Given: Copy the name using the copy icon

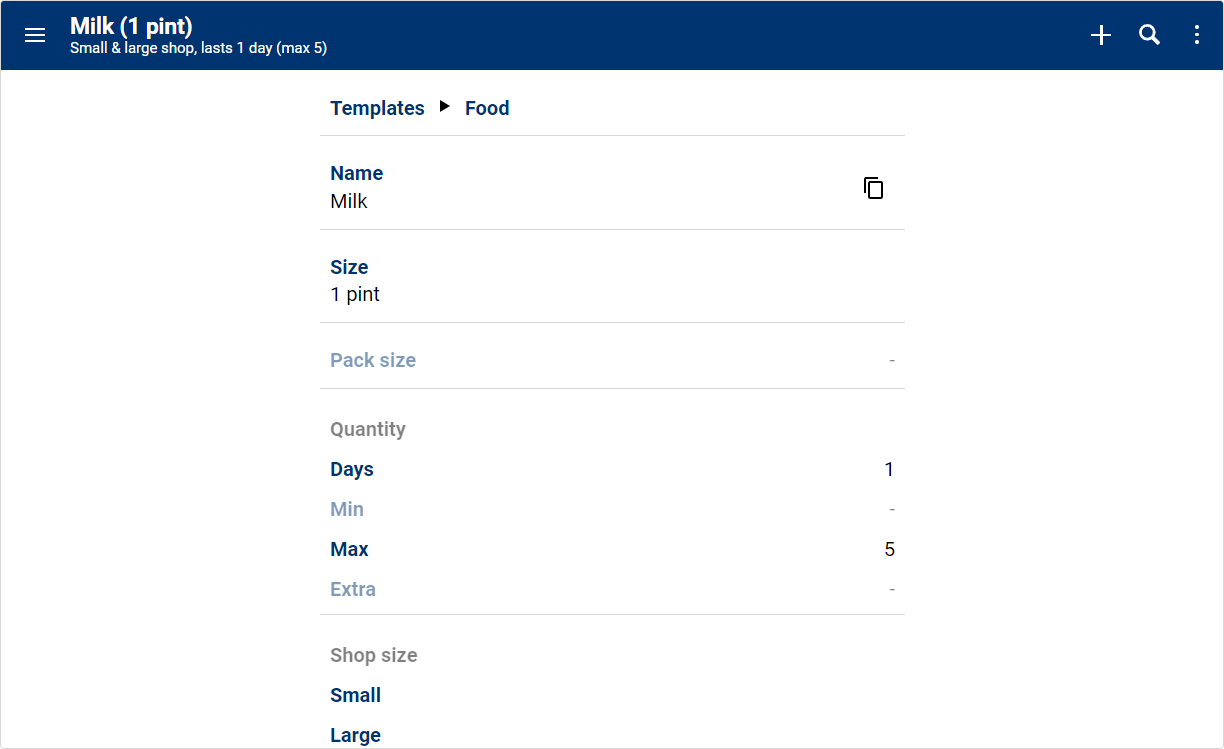Looking at the screenshot, I should click(x=874, y=188).
